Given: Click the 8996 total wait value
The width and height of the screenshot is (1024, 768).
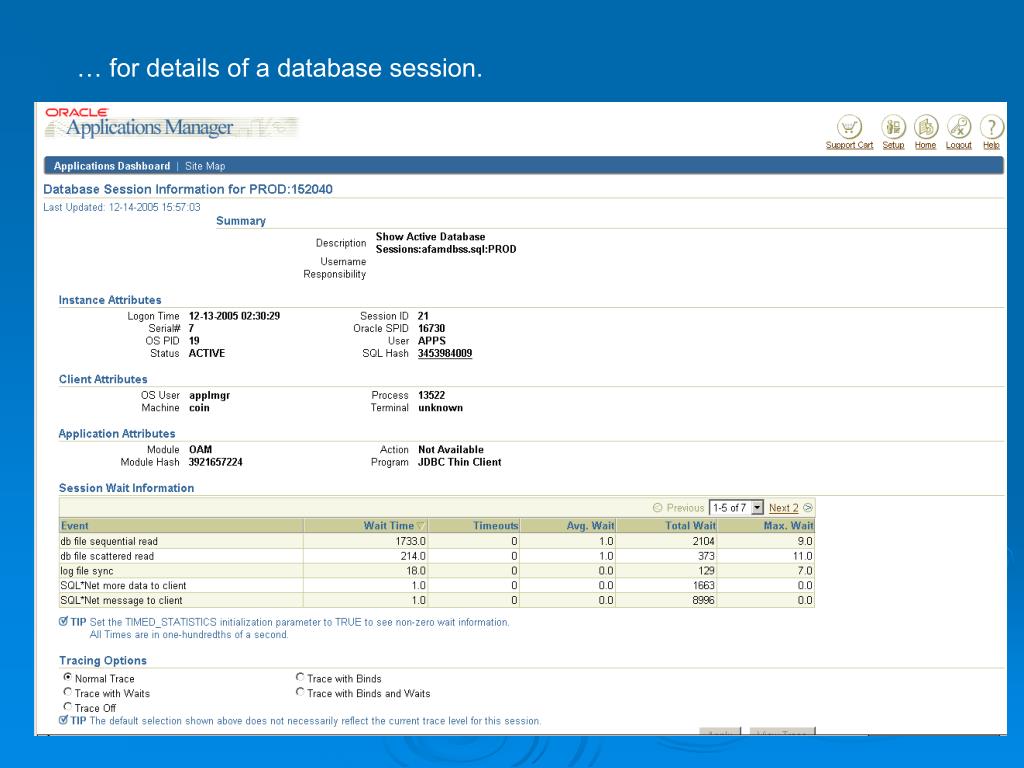Looking at the screenshot, I should click(x=703, y=600).
